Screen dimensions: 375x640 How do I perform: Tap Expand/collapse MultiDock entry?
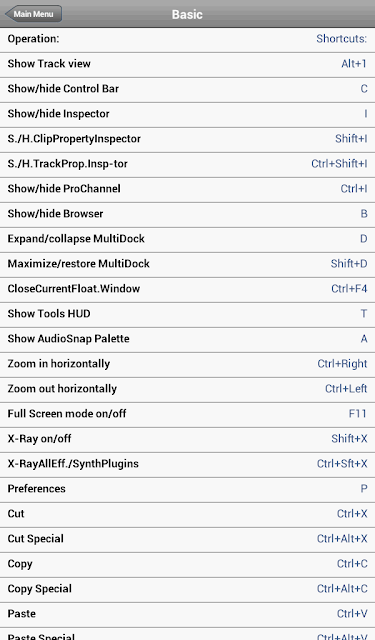point(187,239)
